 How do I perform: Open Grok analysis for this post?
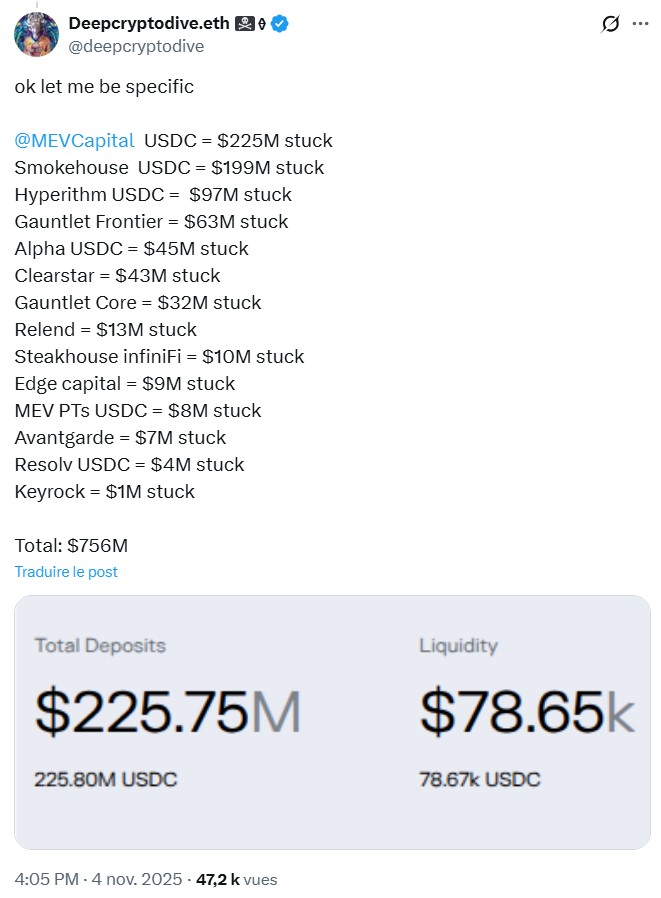click(x=610, y=23)
